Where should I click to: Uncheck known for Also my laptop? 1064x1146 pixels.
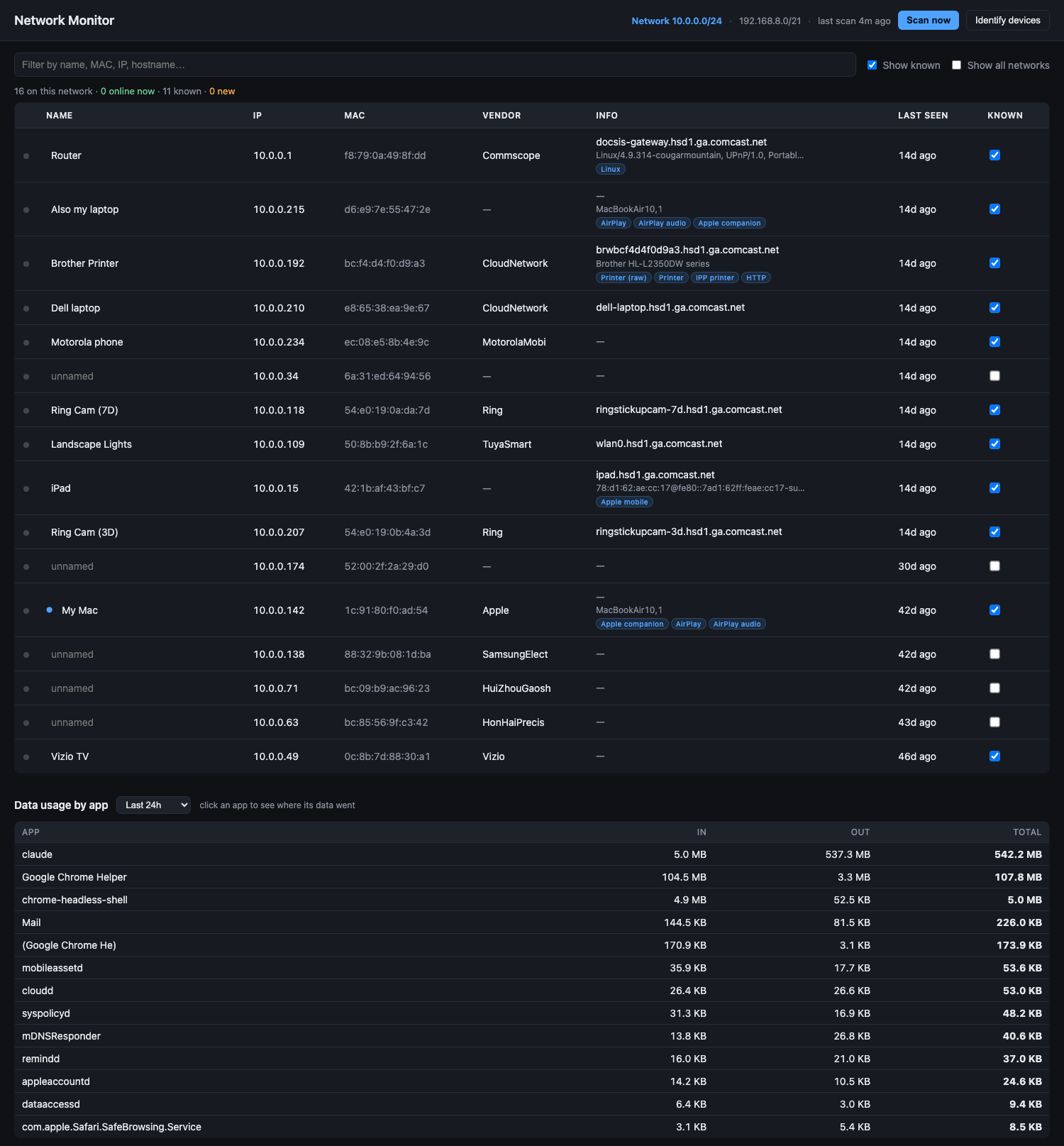point(994,209)
